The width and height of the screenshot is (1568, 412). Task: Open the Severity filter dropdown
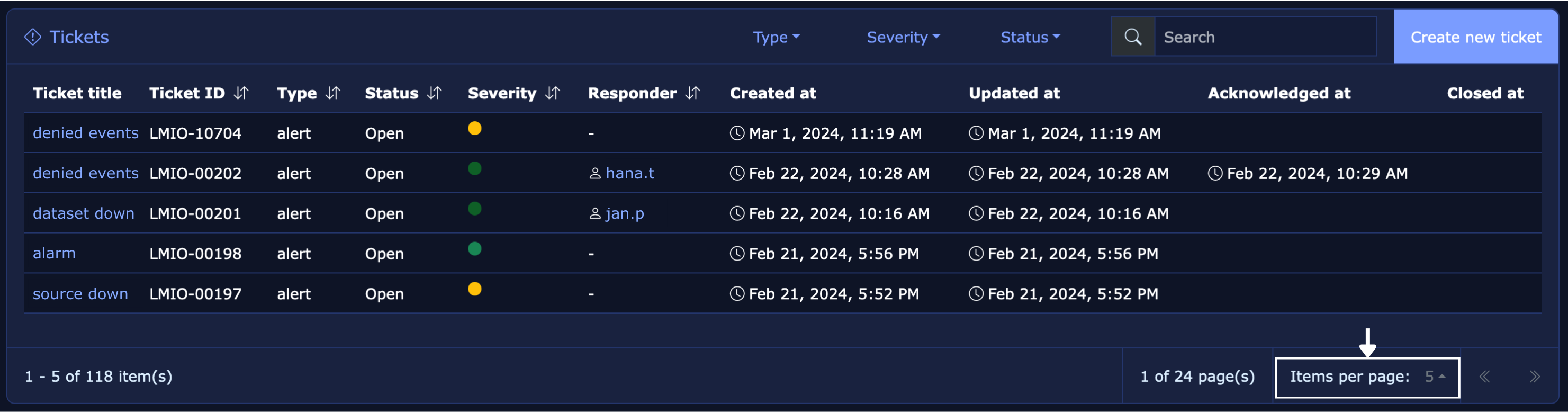click(903, 37)
